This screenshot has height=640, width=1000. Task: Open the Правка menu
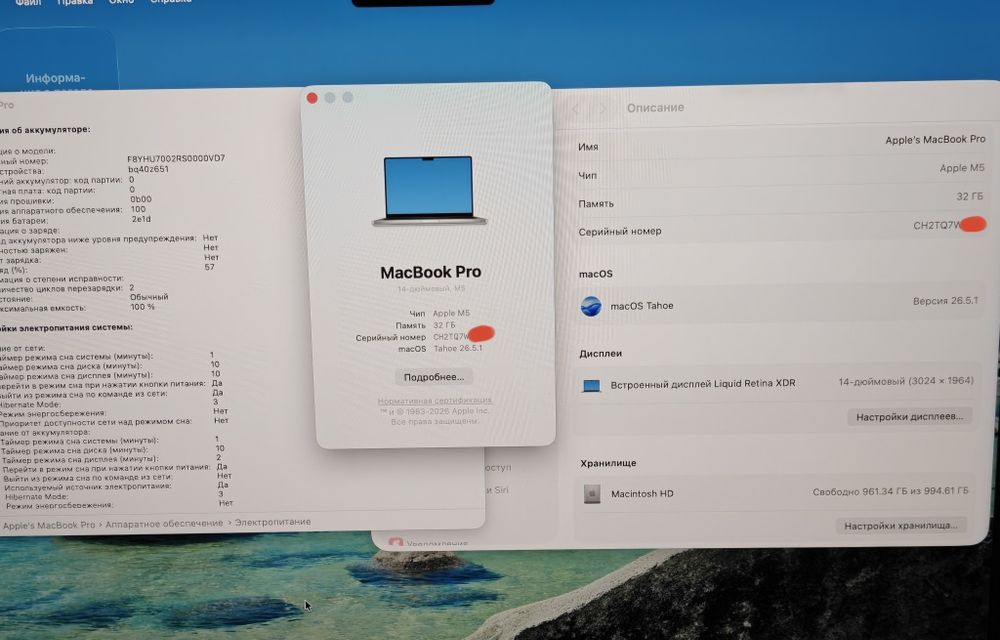75,3
